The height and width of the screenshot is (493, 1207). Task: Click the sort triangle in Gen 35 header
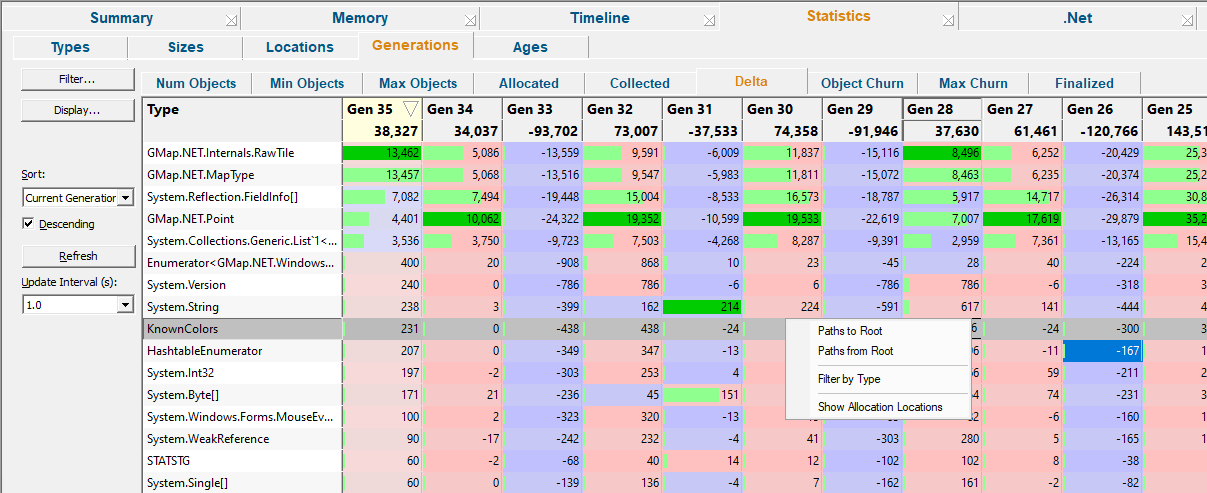pyautogui.click(x=409, y=109)
